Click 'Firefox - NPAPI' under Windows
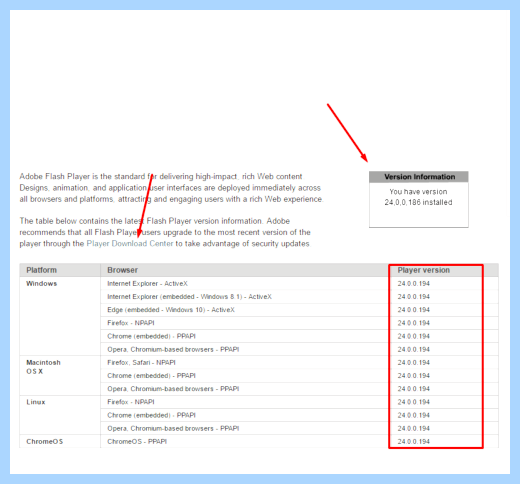This screenshot has width=520, height=484. (x=131, y=323)
